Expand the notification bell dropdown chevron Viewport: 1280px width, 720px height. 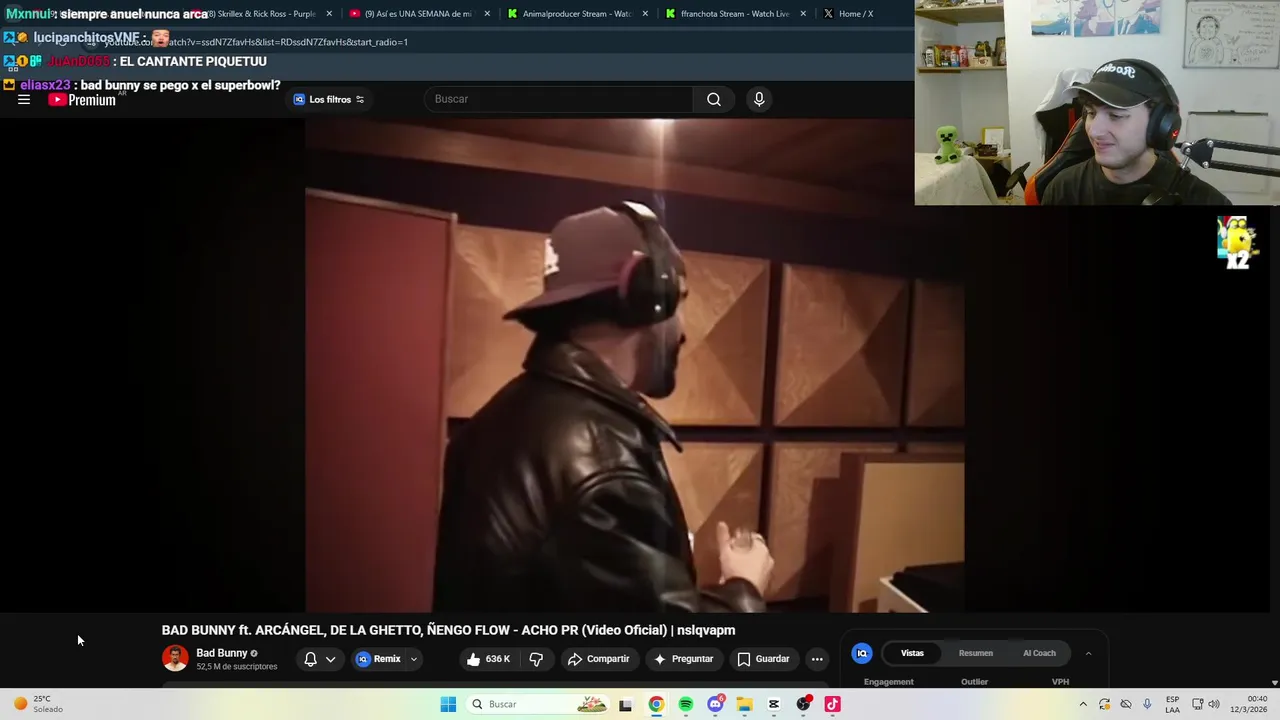(x=330, y=659)
